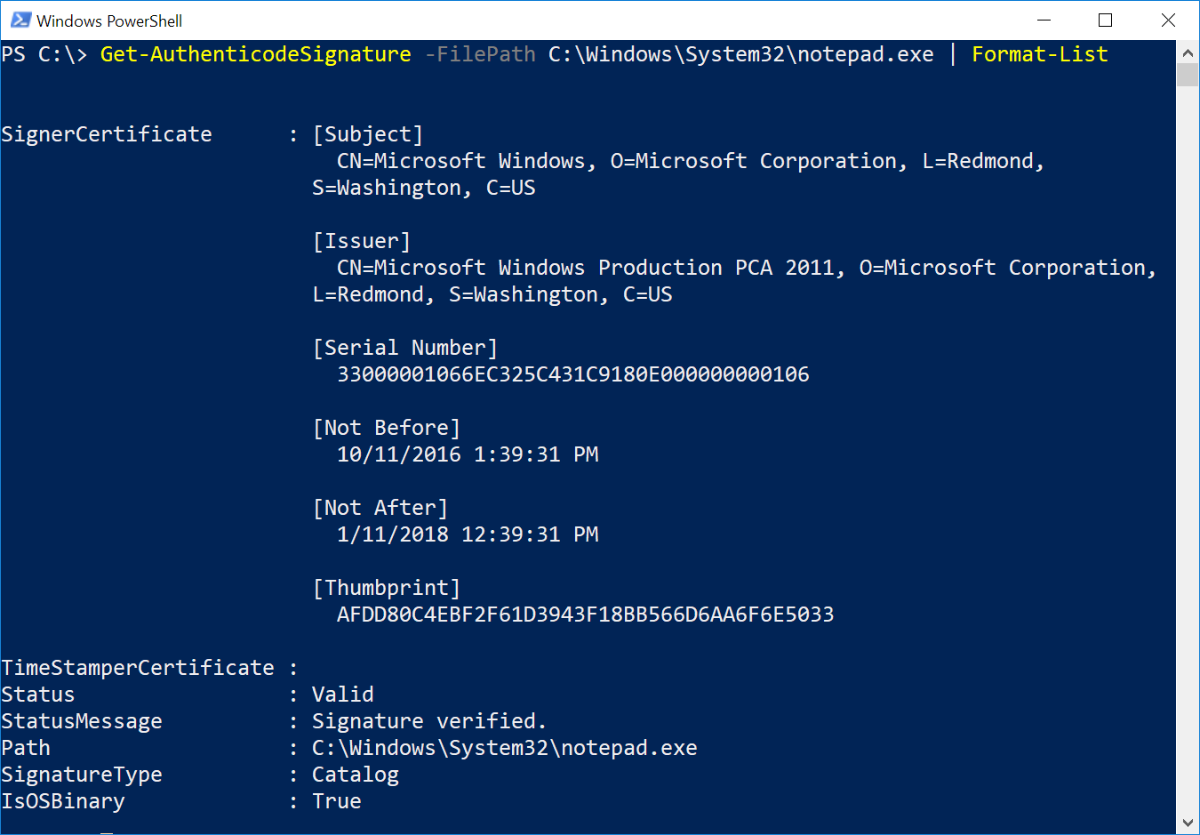Image resolution: width=1200 pixels, height=835 pixels.
Task: Maximize the Windows PowerShell window
Action: pos(1104,20)
